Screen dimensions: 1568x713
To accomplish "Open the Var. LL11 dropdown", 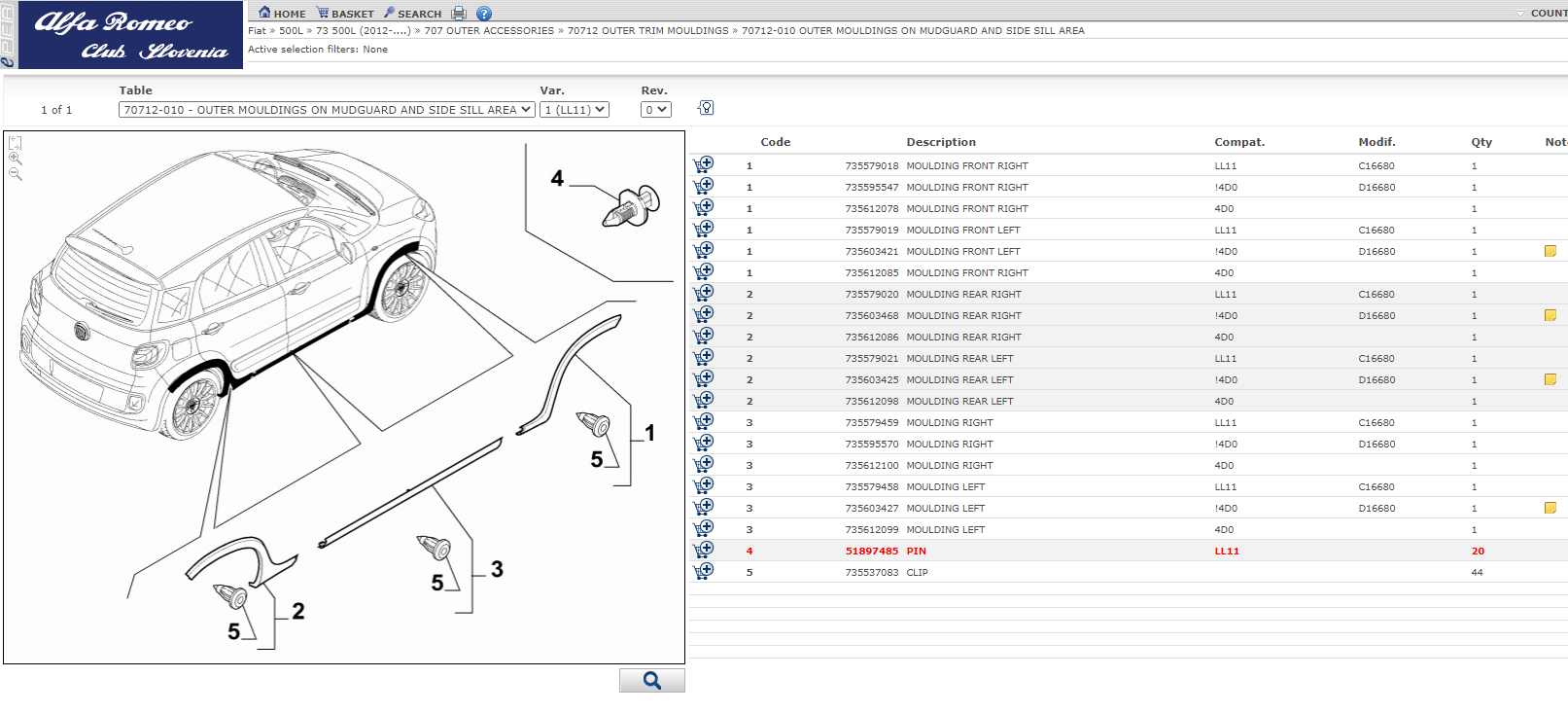I will tap(575, 110).
